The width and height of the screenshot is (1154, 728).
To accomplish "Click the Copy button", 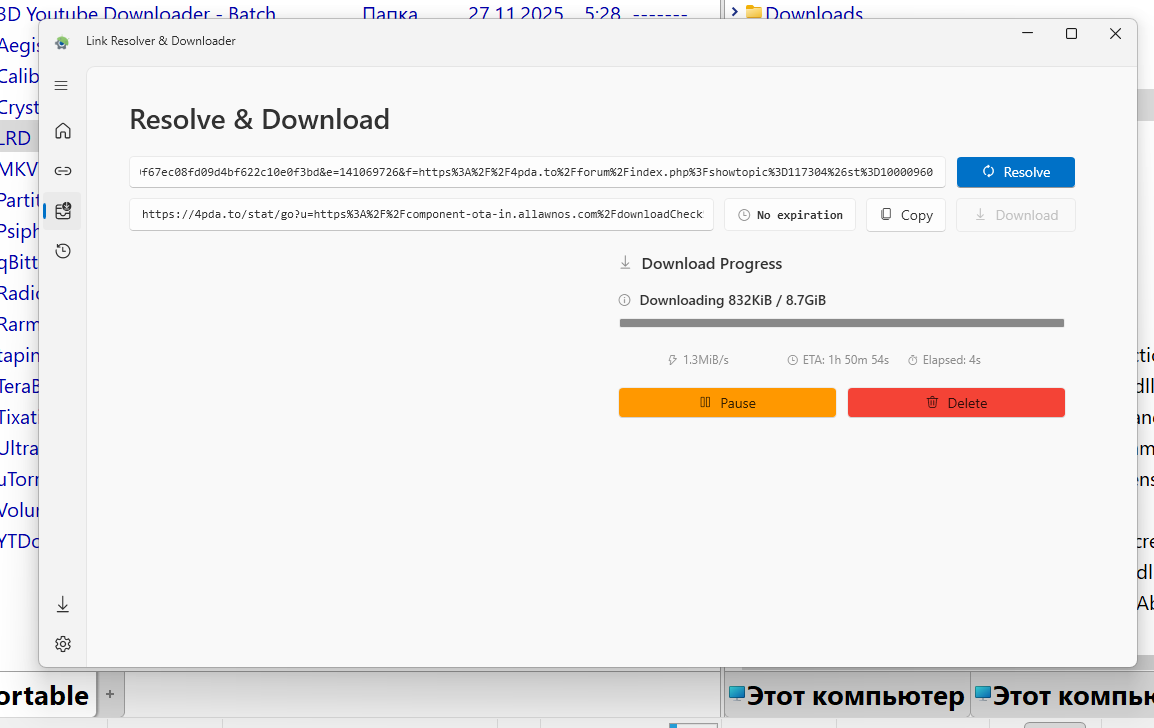I will [905, 215].
